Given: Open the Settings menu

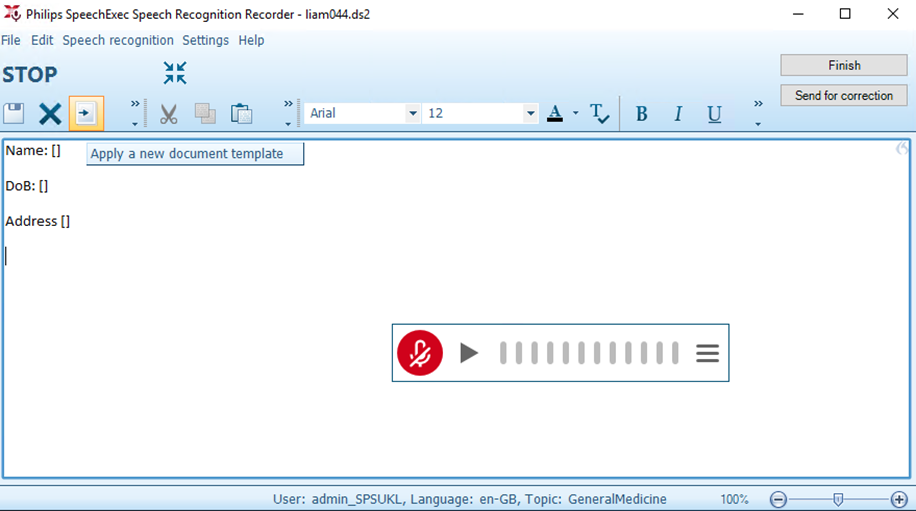Looking at the screenshot, I should click(206, 40).
